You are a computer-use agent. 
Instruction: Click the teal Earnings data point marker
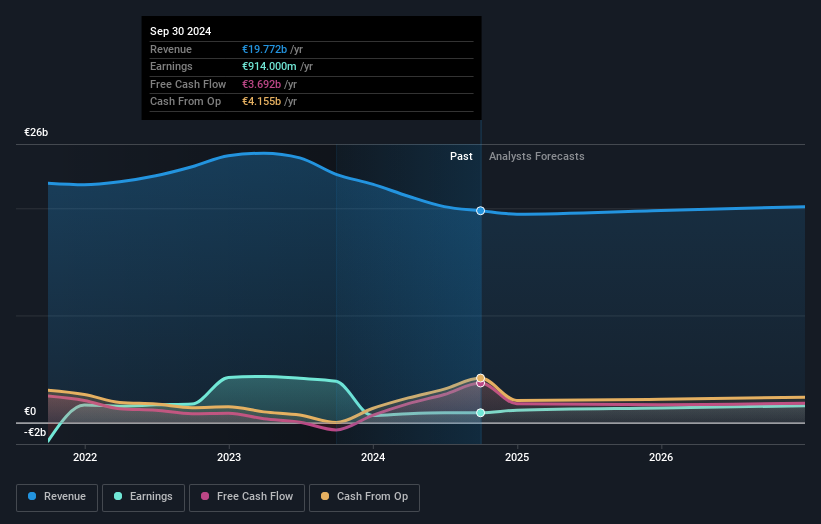(480, 412)
